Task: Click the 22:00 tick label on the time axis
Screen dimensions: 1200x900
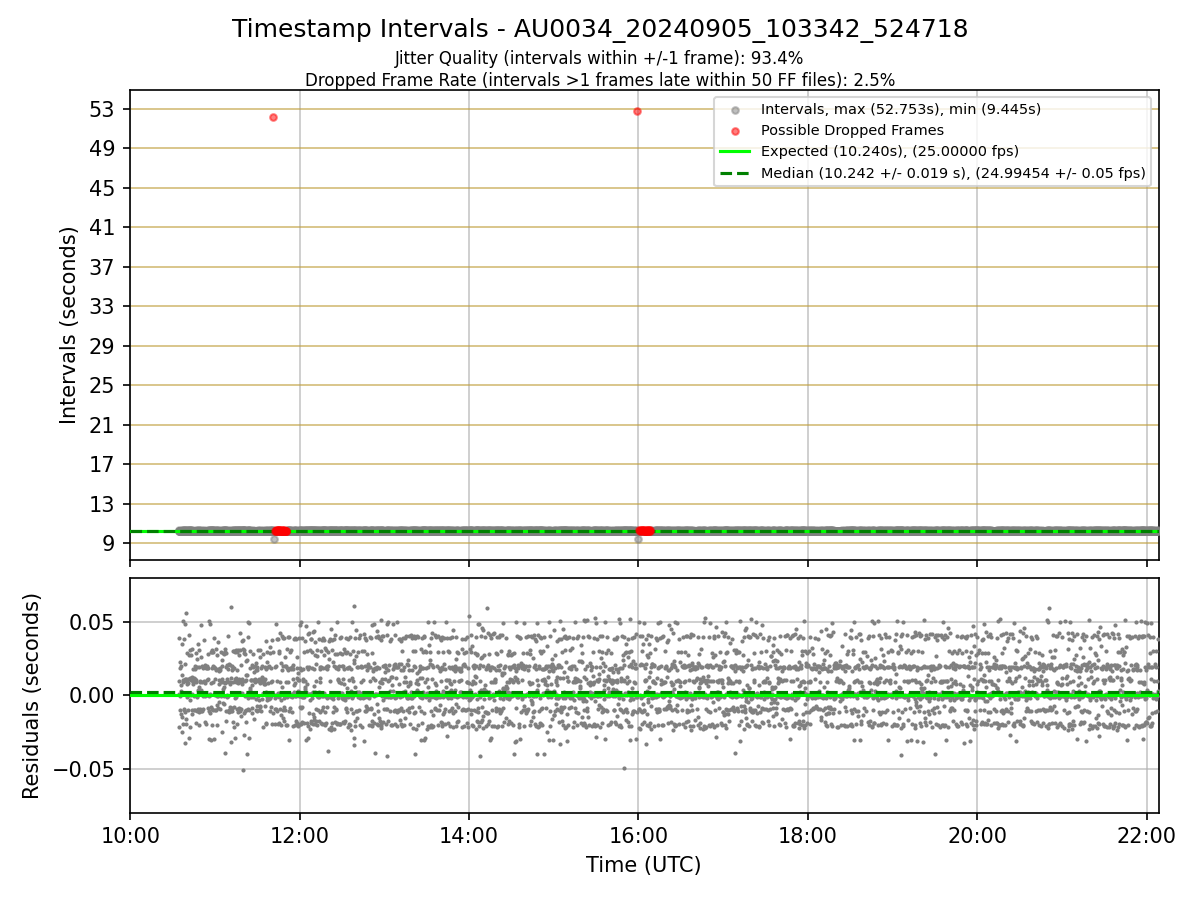Action: point(1146,836)
